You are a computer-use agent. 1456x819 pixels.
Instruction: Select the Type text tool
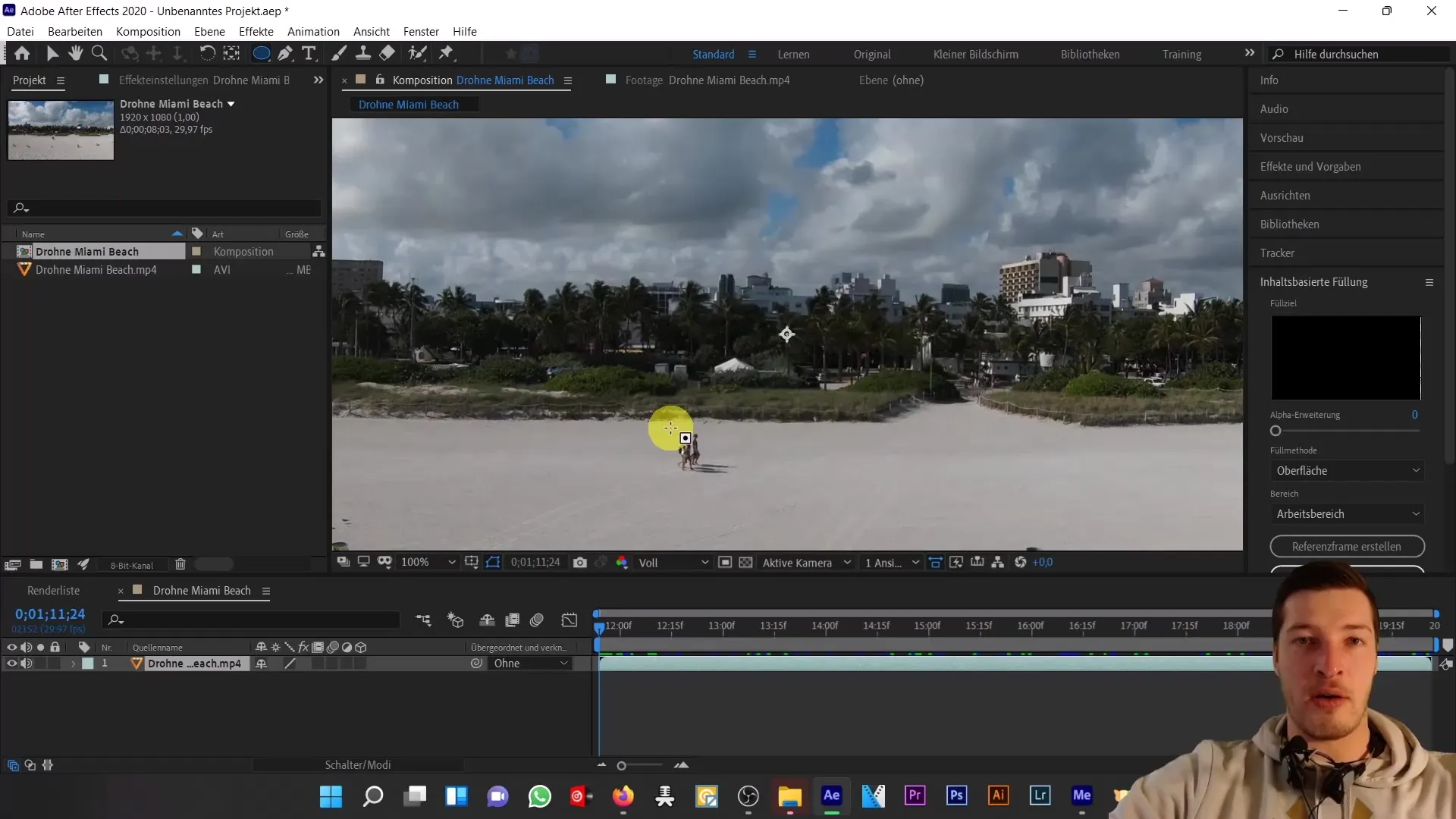click(309, 54)
